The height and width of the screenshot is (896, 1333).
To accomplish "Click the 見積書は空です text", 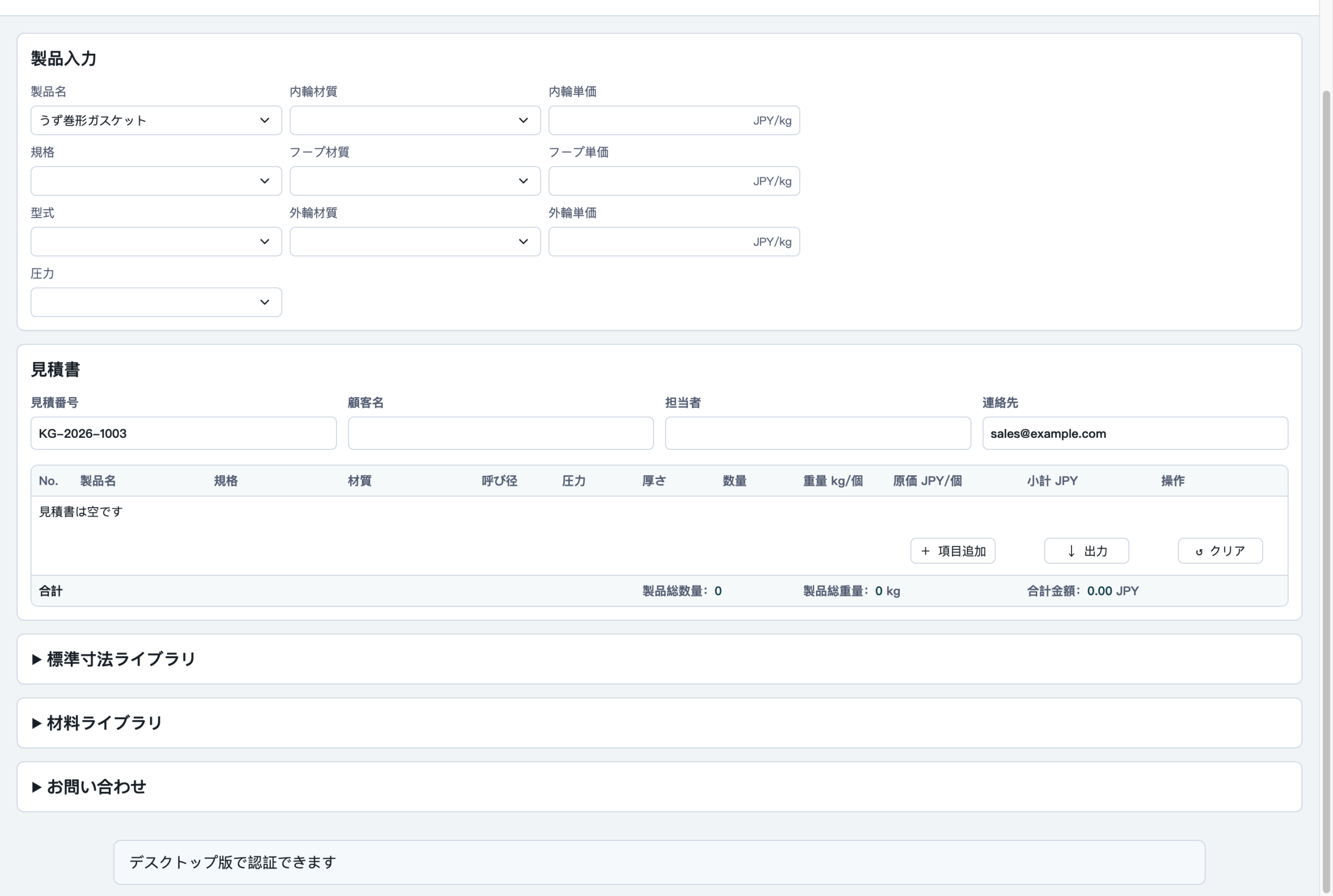I will [x=81, y=511].
